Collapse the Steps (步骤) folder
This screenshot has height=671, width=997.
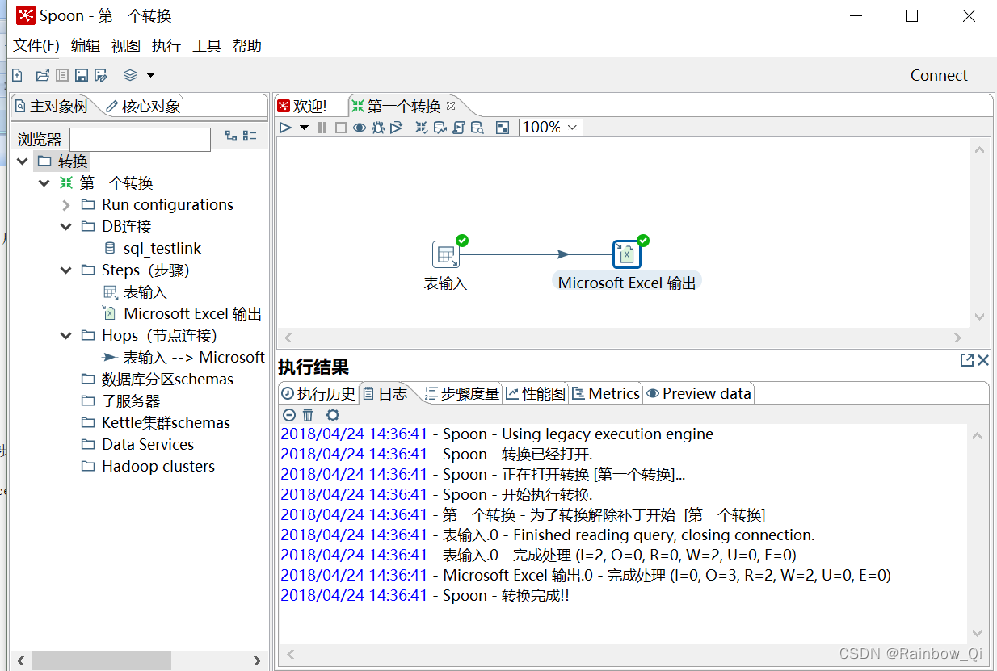click(x=65, y=270)
